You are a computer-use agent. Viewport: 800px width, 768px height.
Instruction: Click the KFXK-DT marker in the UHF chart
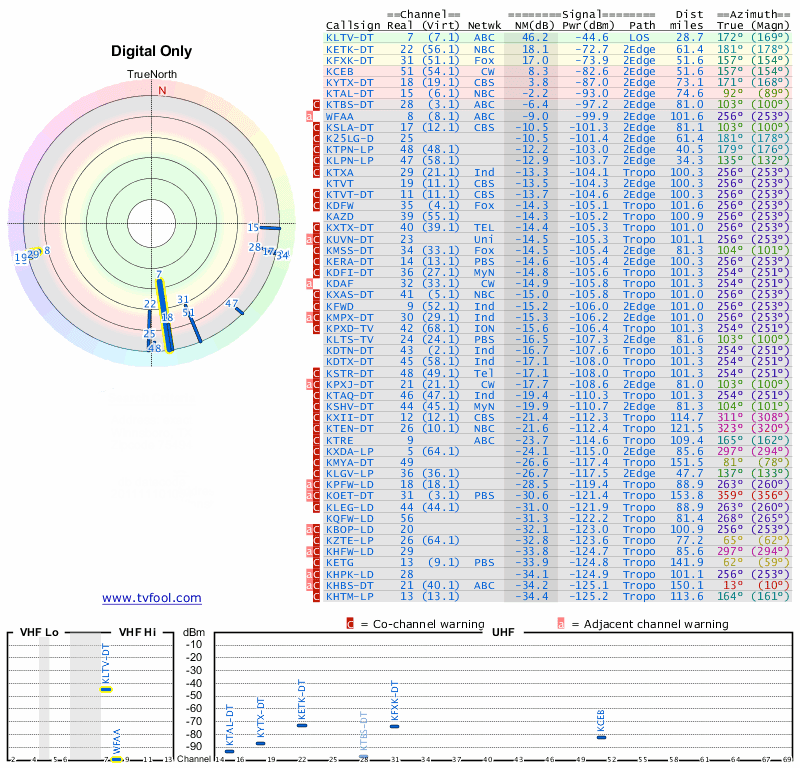point(394,727)
